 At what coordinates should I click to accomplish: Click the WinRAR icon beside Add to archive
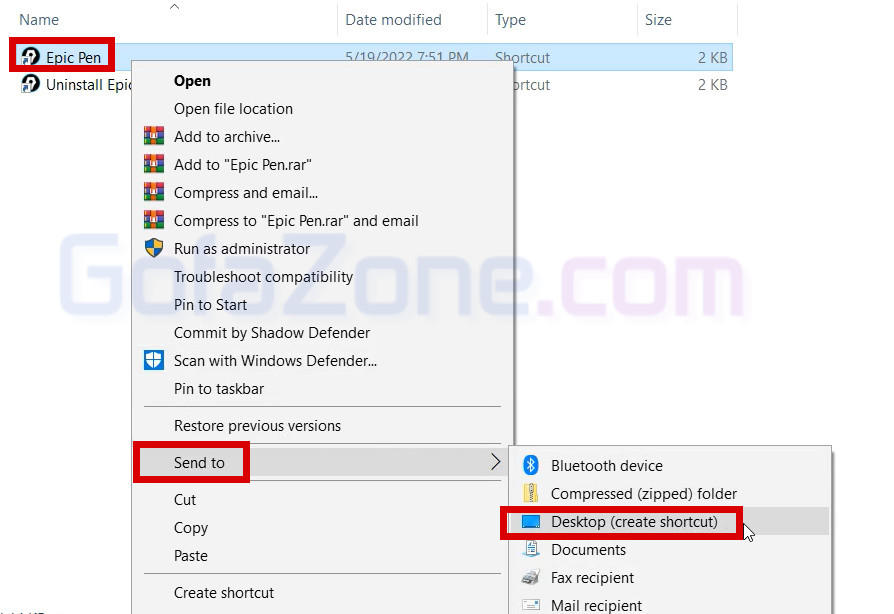[154, 137]
